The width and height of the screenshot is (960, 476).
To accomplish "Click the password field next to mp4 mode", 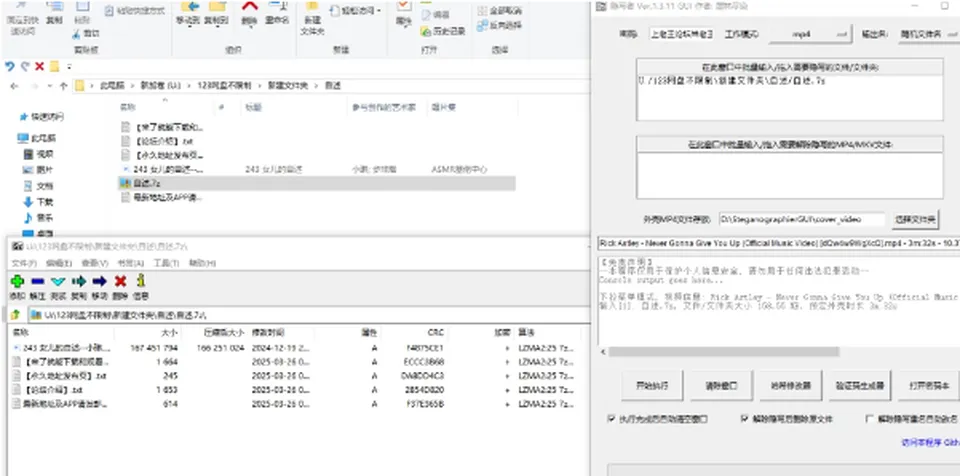I will [x=681, y=34].
